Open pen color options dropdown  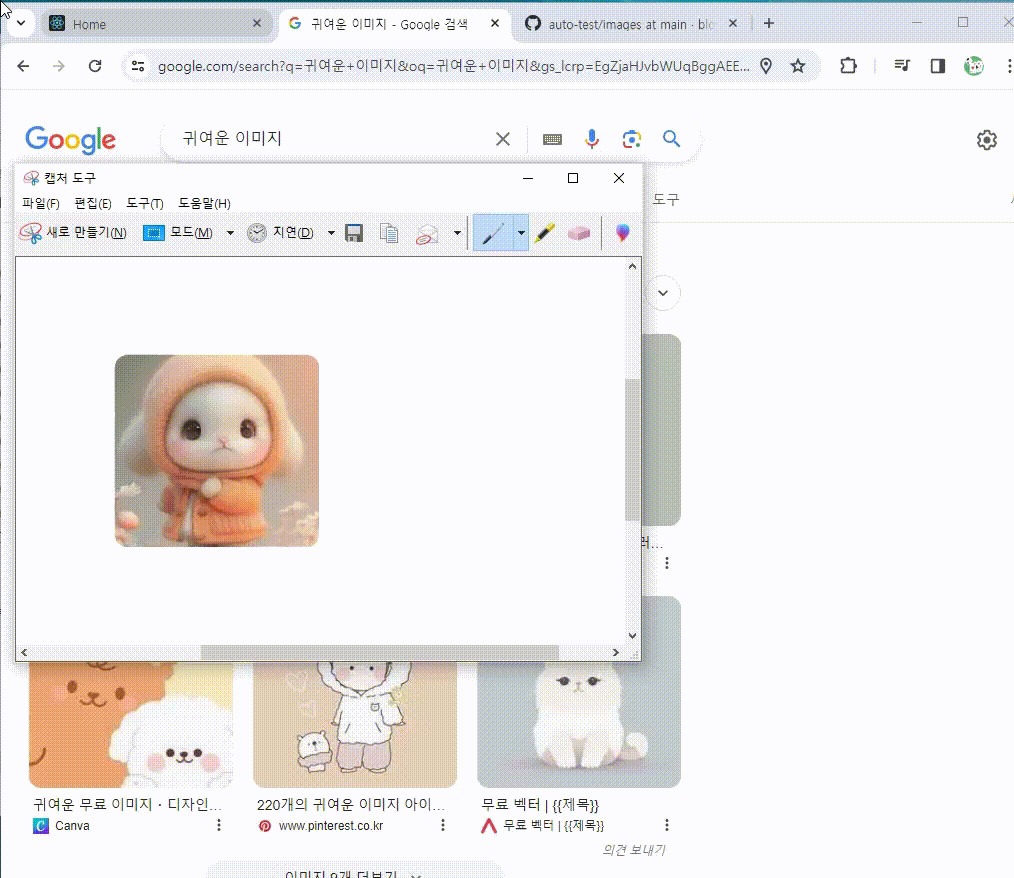(x=521, y=233)
